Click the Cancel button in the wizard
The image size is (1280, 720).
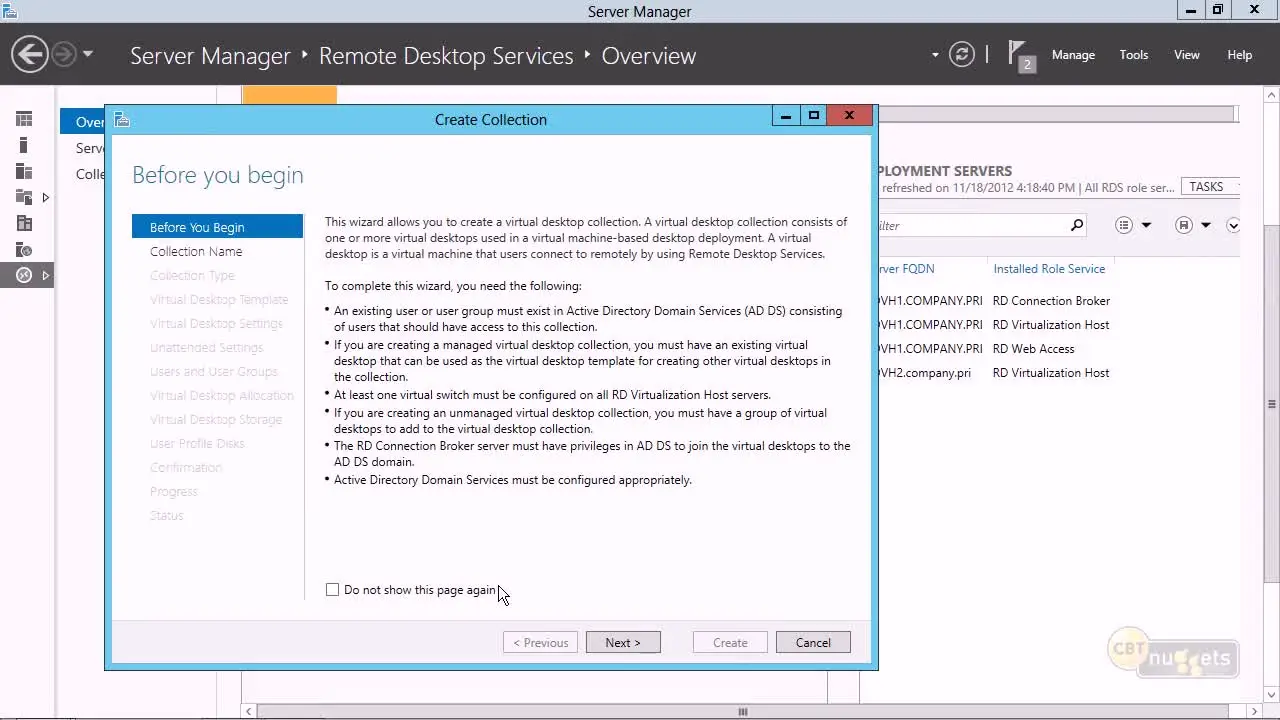tap(813, 643)
